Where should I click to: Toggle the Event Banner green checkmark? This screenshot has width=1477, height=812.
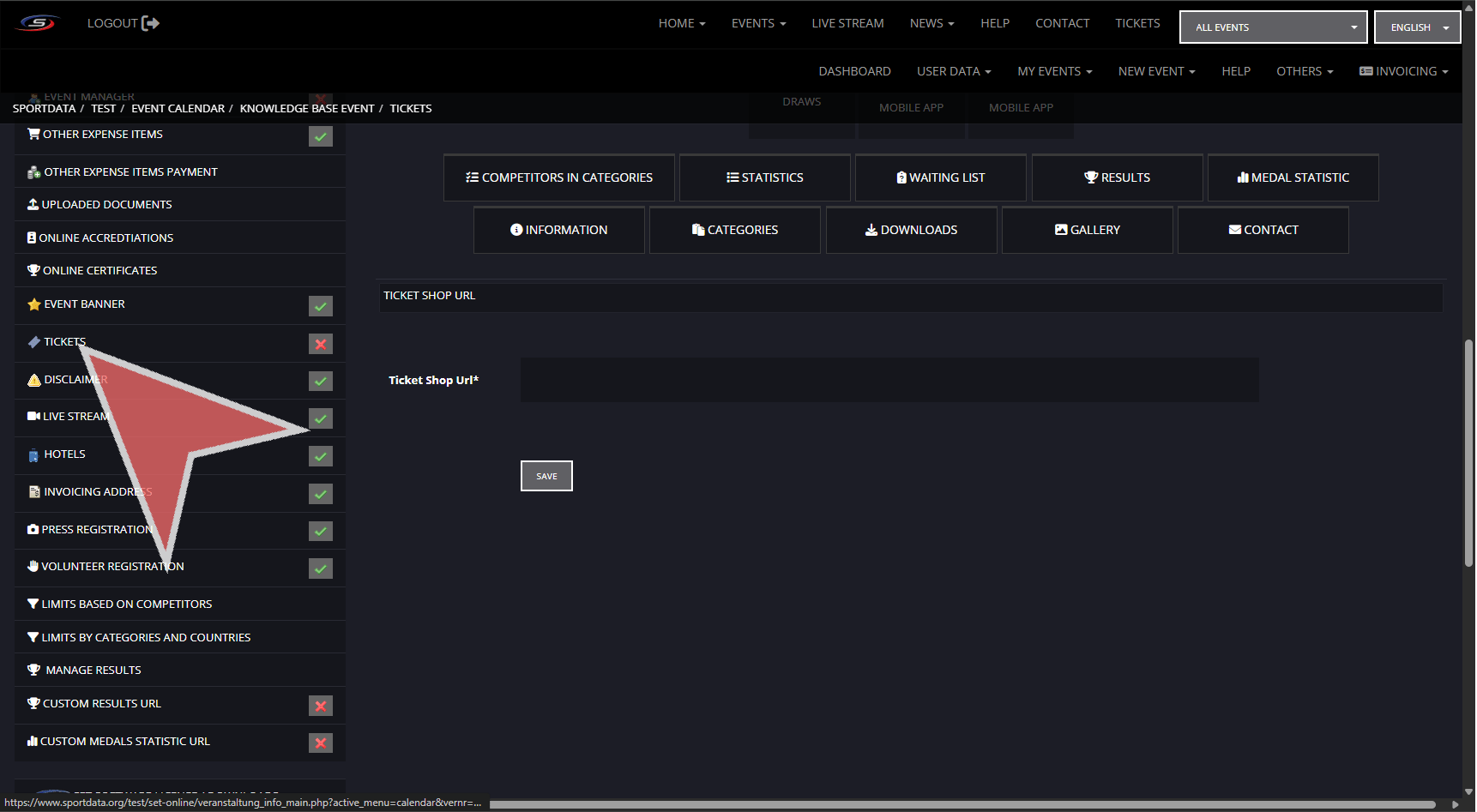tap(321, 306)
